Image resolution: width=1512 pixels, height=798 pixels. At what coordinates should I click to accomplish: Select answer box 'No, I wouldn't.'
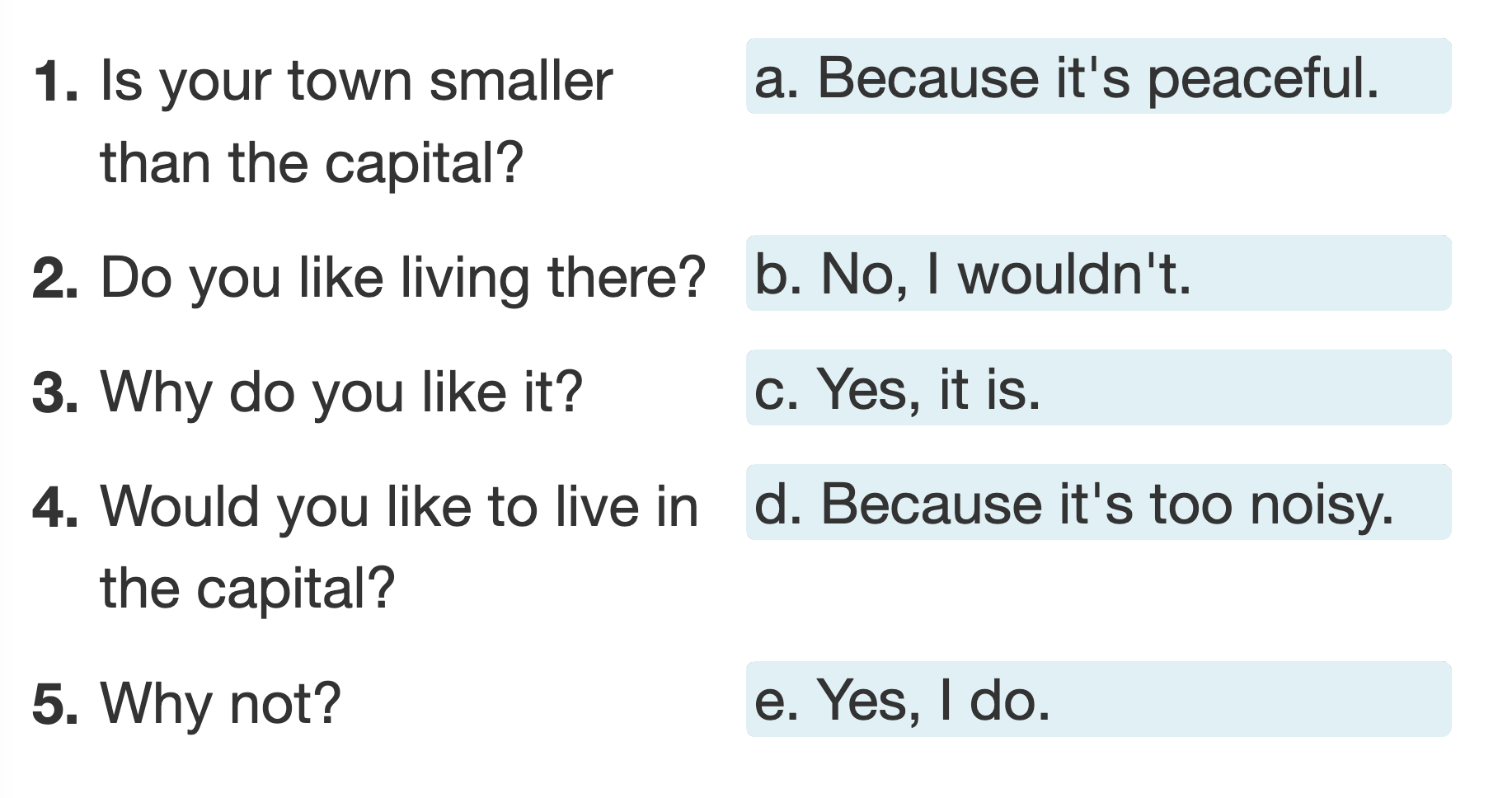pos(1097,273)
